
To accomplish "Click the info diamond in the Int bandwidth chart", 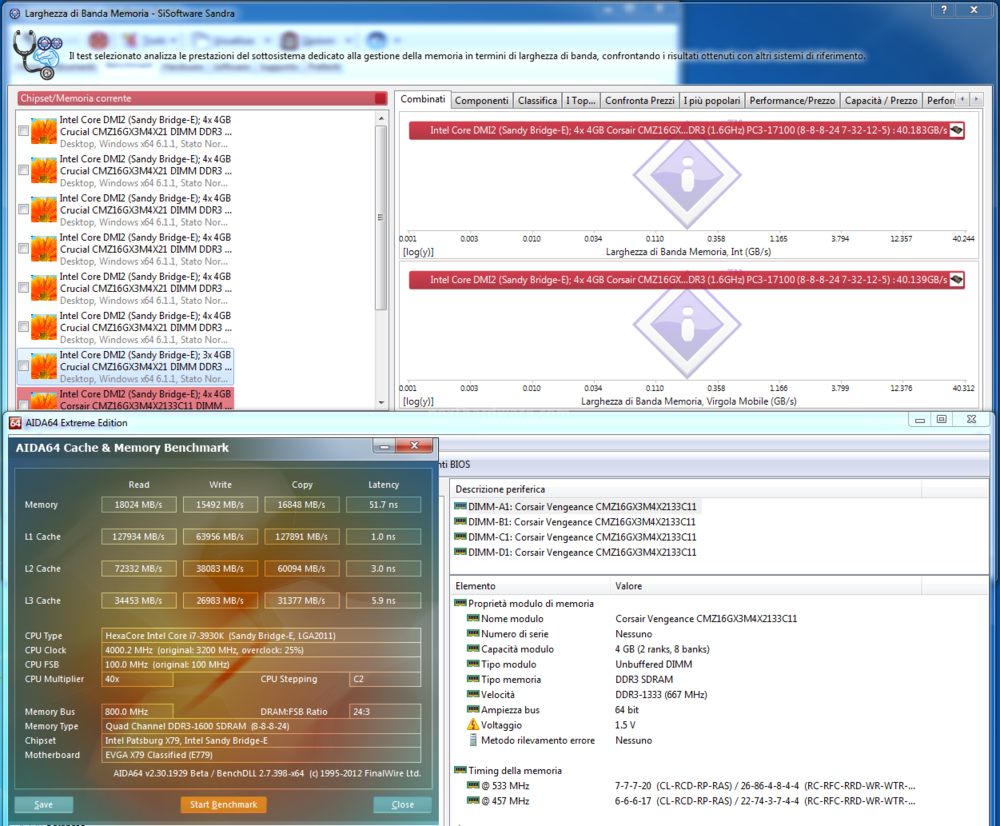I will click(687, 175).
